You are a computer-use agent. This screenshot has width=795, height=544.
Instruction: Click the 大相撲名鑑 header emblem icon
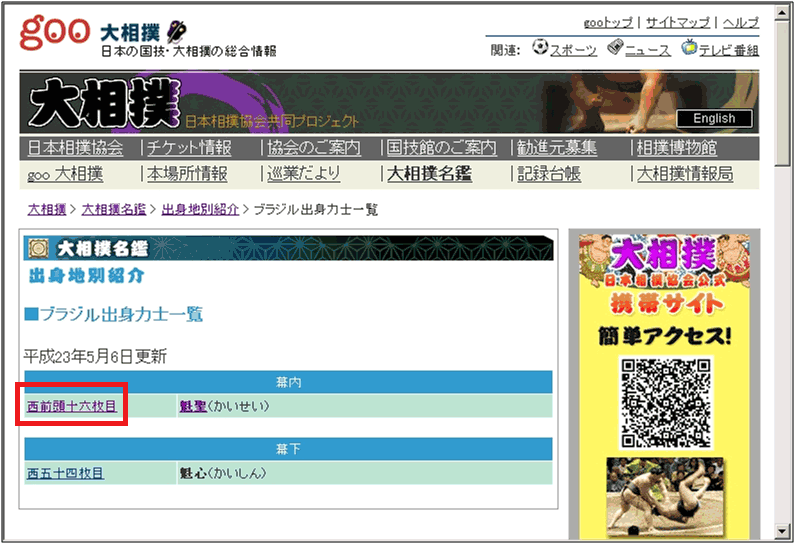[x=38, y=248]
